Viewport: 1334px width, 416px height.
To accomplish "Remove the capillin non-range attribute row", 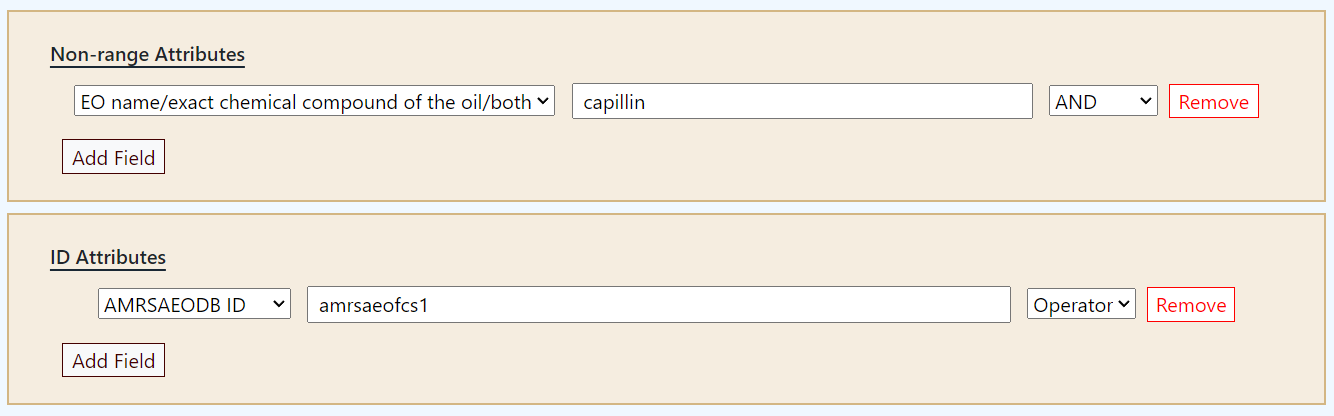I will pyautogui.click(x=1213, y=101).
